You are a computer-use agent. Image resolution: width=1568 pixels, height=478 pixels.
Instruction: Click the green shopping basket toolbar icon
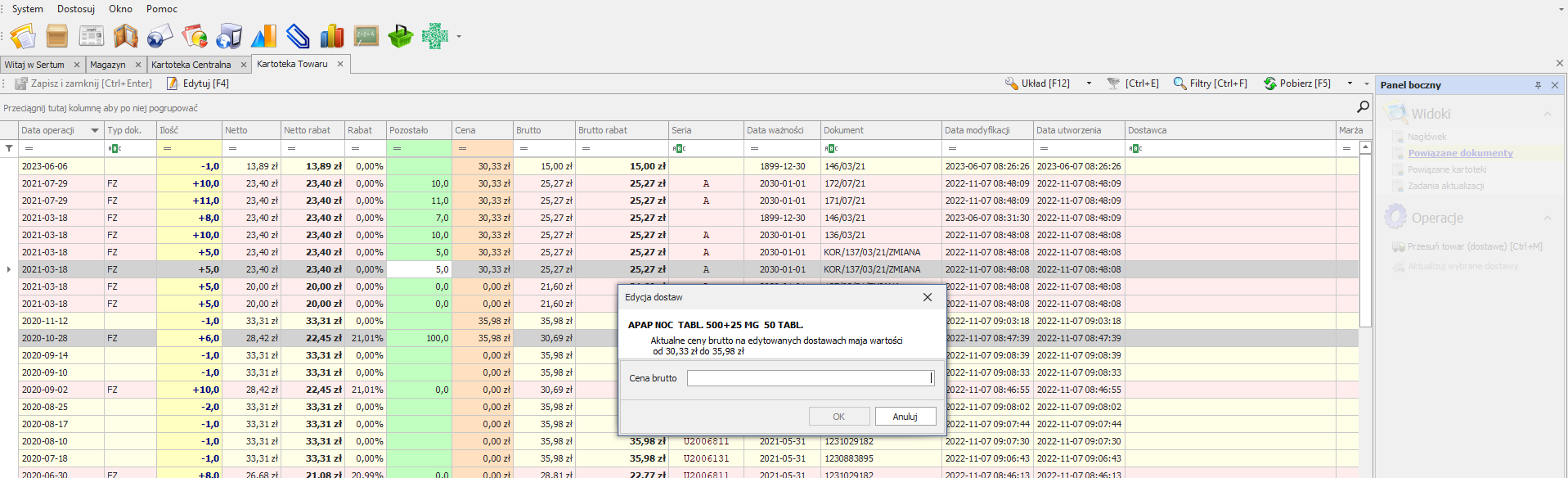400,36
